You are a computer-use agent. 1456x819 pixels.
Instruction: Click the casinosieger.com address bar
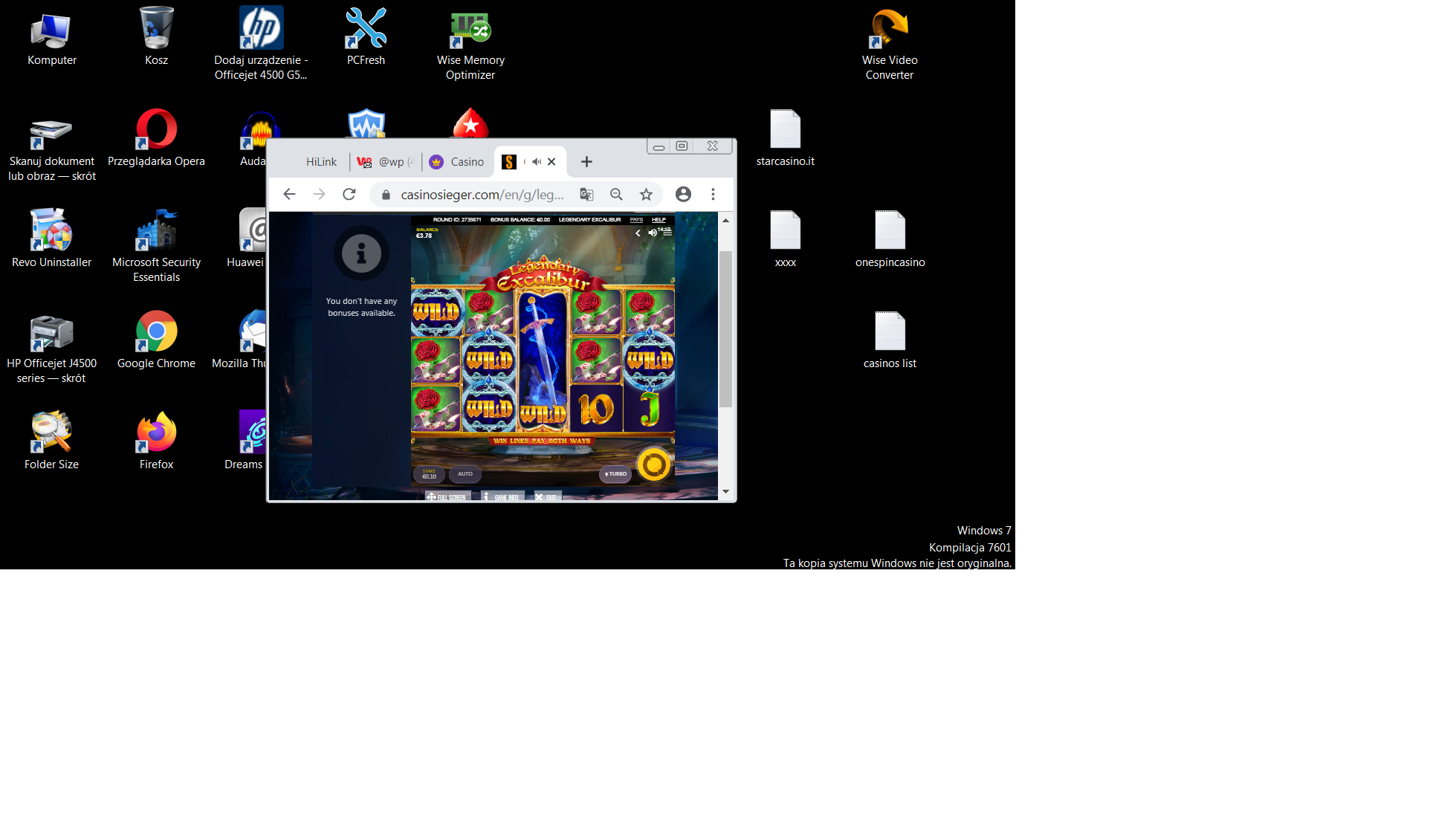coord(482,195)
